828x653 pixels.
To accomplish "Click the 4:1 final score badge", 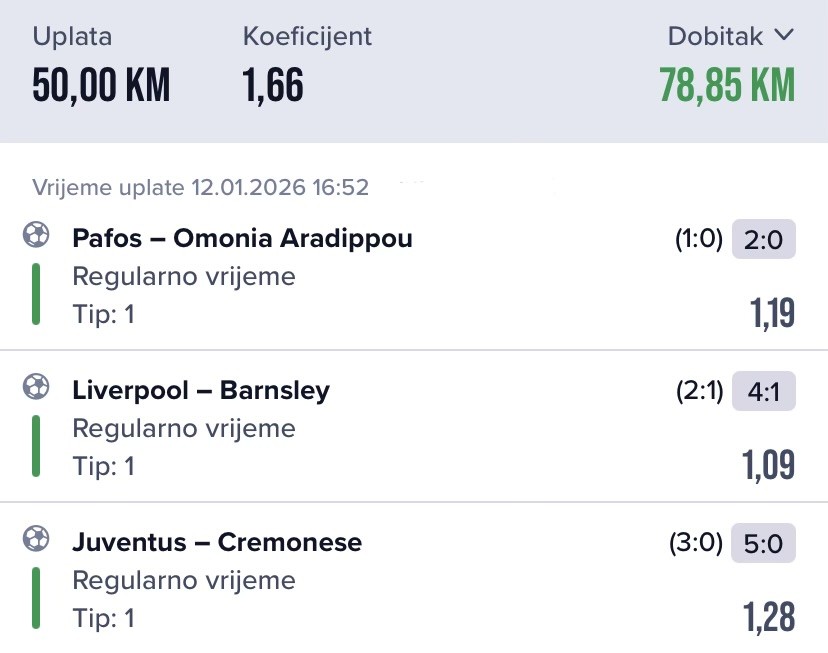I will pos(764,391).
